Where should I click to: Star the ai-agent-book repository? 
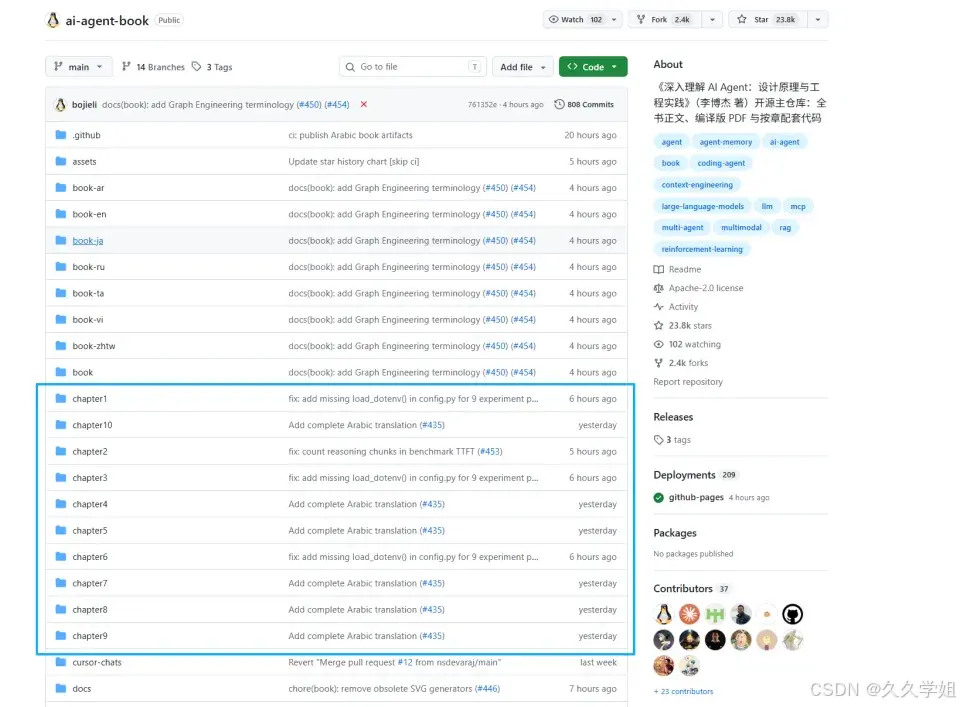768,20
